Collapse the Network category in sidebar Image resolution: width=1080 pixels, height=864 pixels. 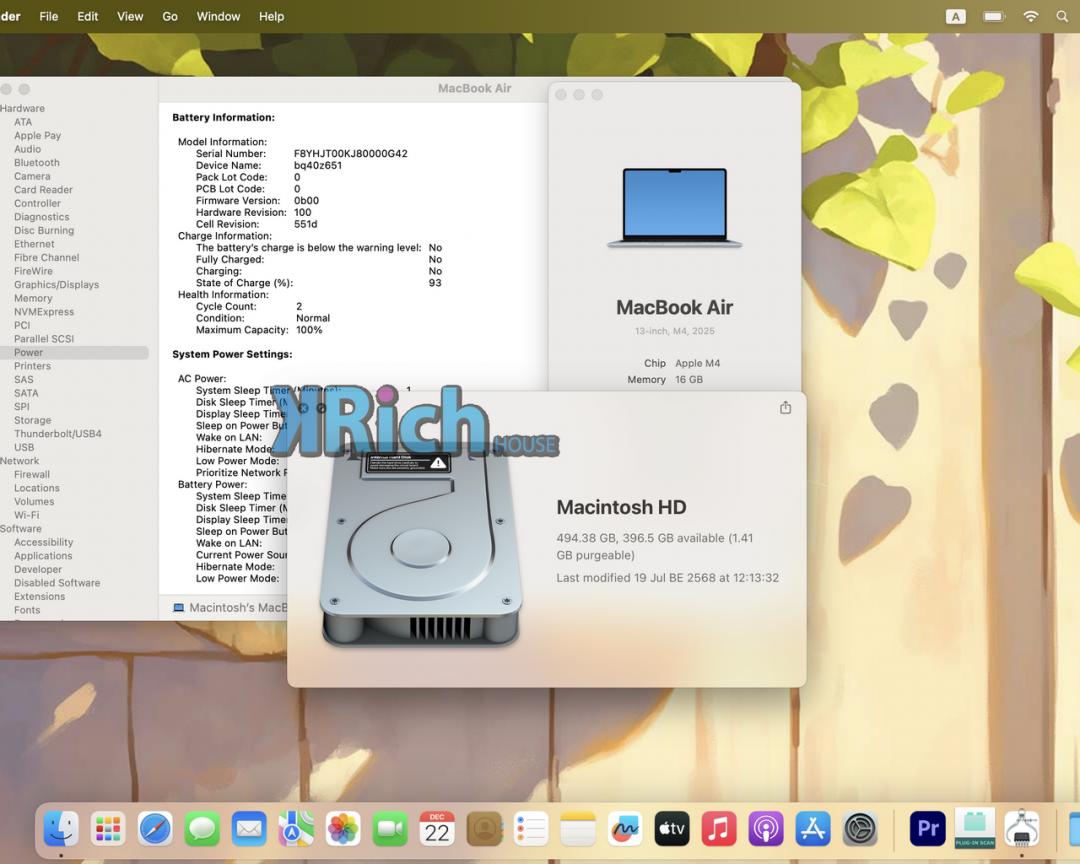[x=20, y=461]
